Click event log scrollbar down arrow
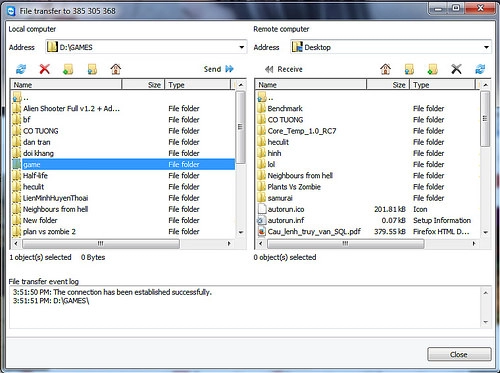Image resolution: width=500 pixels, height=373 pixels. [x=486, y=322]
